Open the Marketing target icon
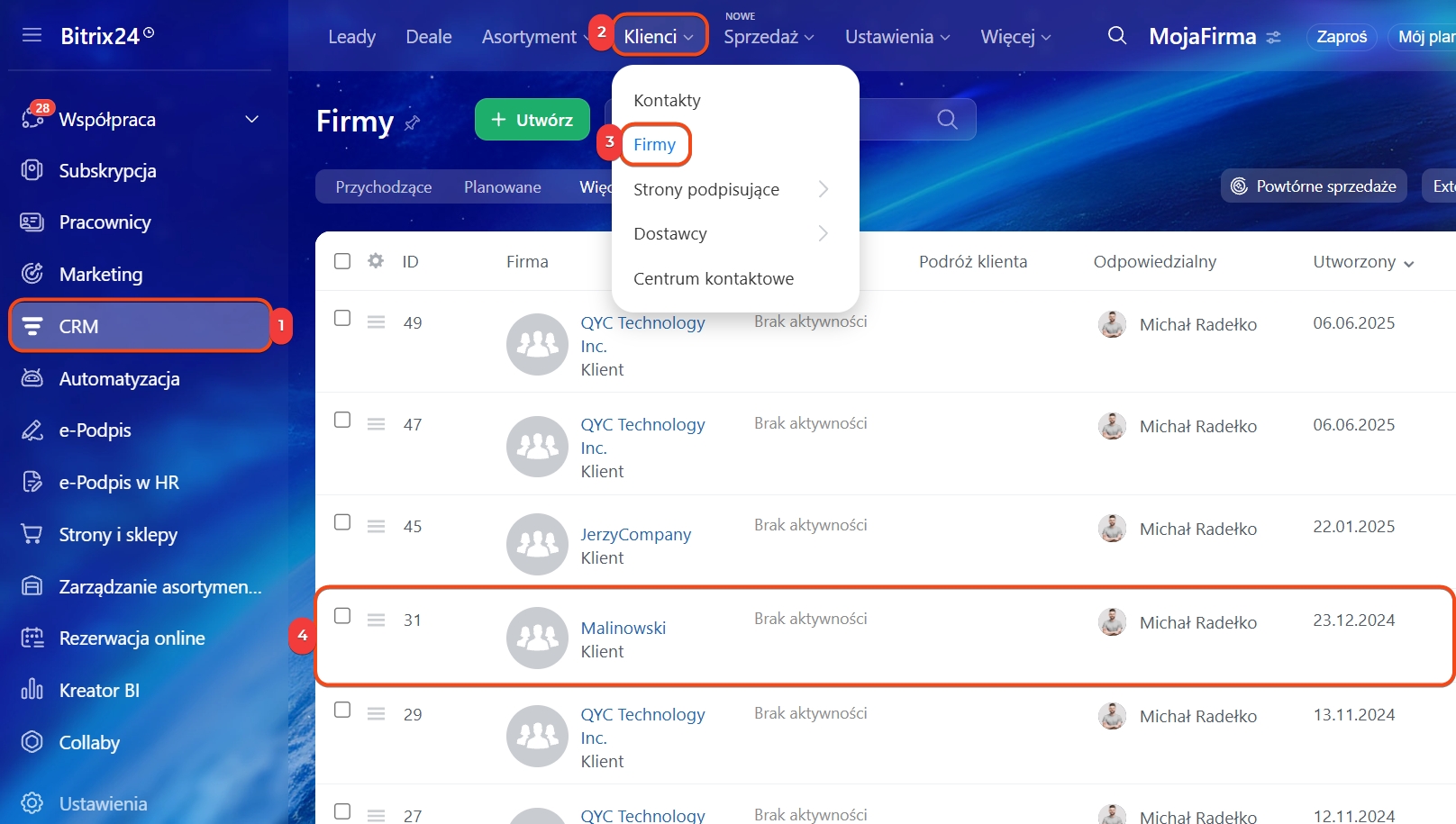This screenshot has width=1456, height=824. tap(32, 274)
